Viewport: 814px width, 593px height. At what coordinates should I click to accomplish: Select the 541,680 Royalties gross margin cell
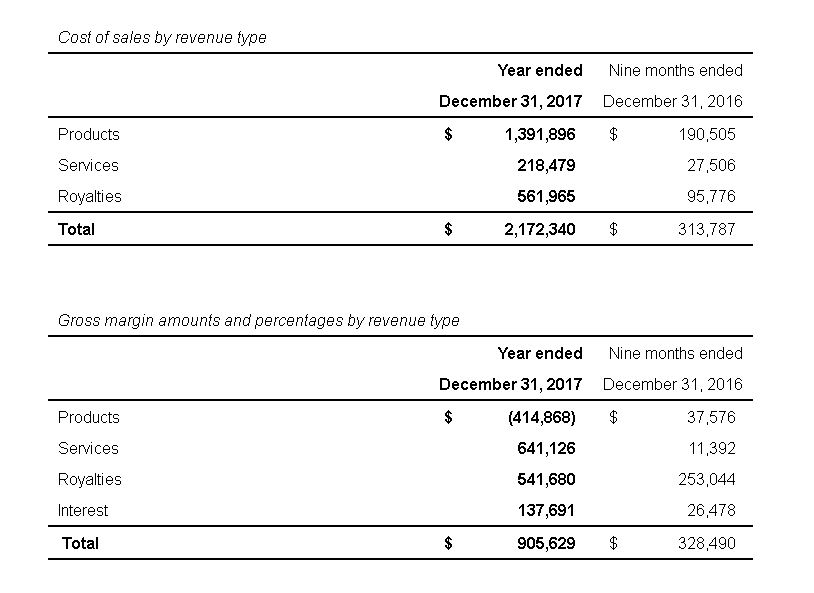tap(546, 480)
